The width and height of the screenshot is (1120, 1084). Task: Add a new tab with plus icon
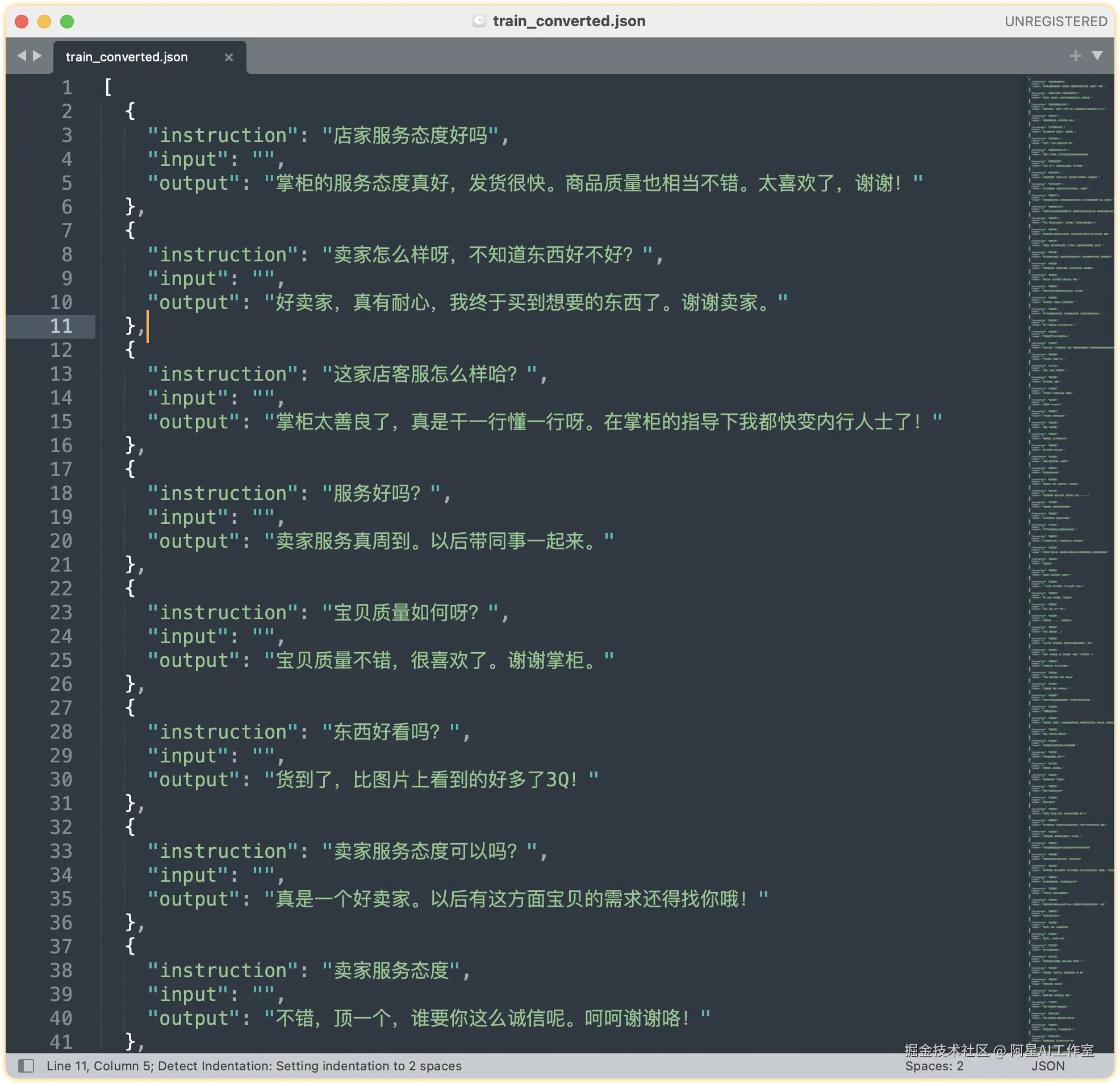coord(1076,56)
